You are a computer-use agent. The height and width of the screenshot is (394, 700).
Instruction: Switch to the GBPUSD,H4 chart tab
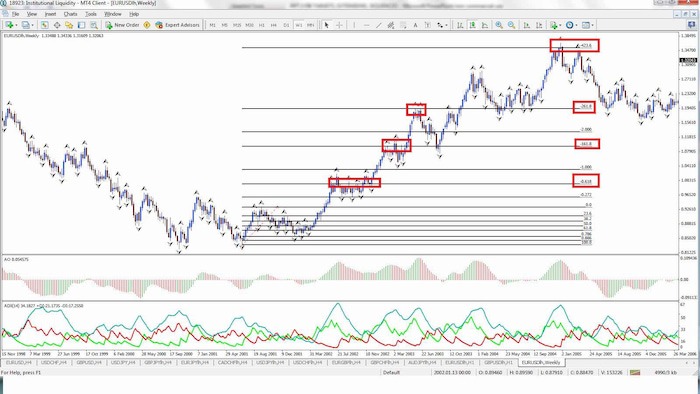click(x=89, y=363)
